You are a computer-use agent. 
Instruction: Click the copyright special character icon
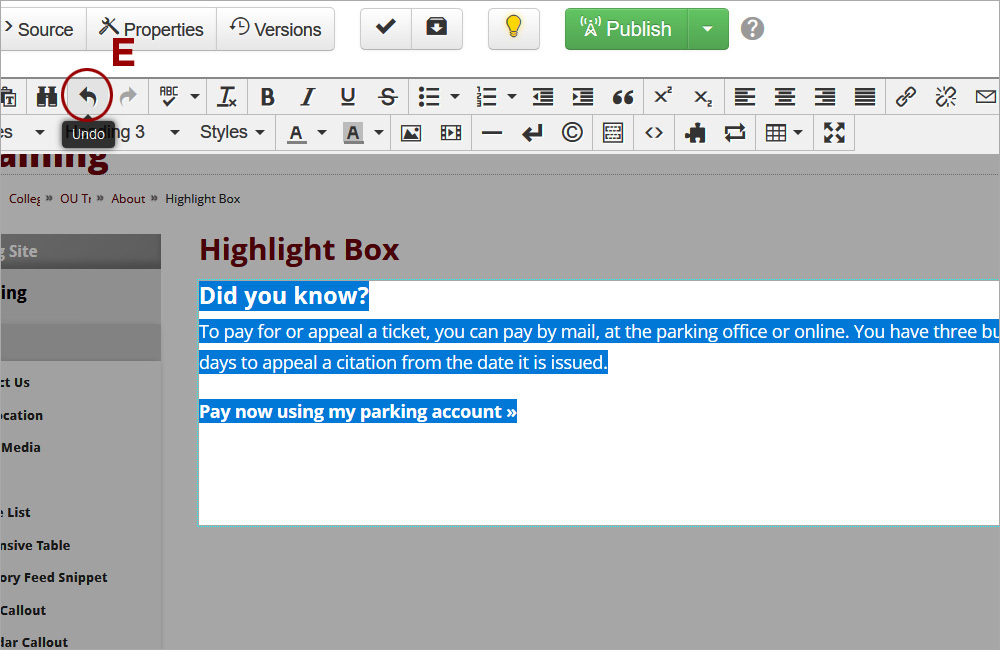pyautogui.click(x=572, y=133)
